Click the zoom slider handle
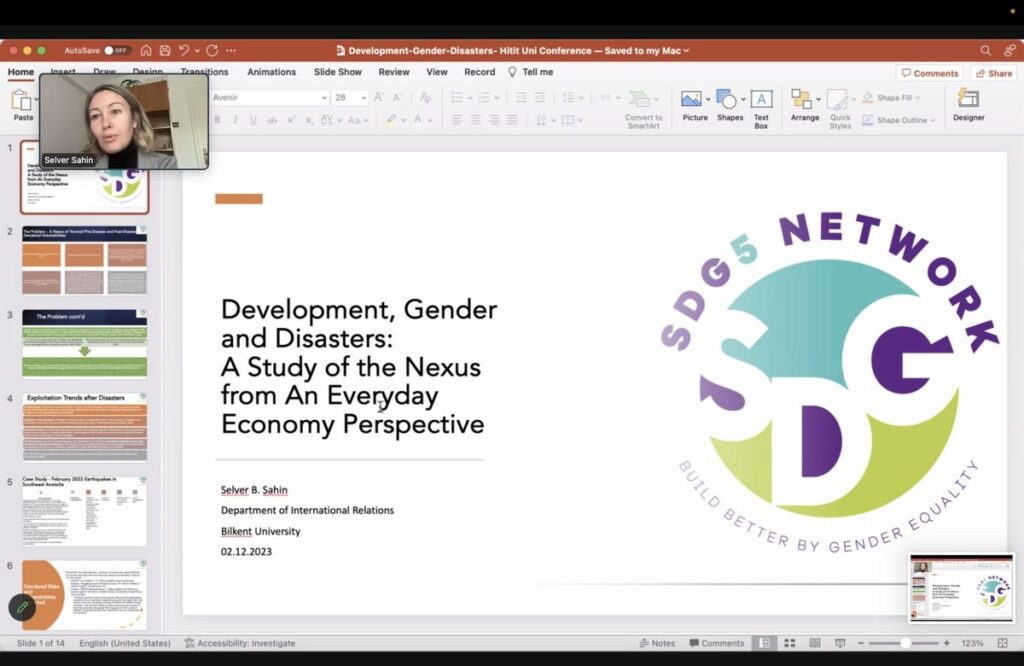The width and height of the screenshot is (1024, 666). tap(905, 643)
